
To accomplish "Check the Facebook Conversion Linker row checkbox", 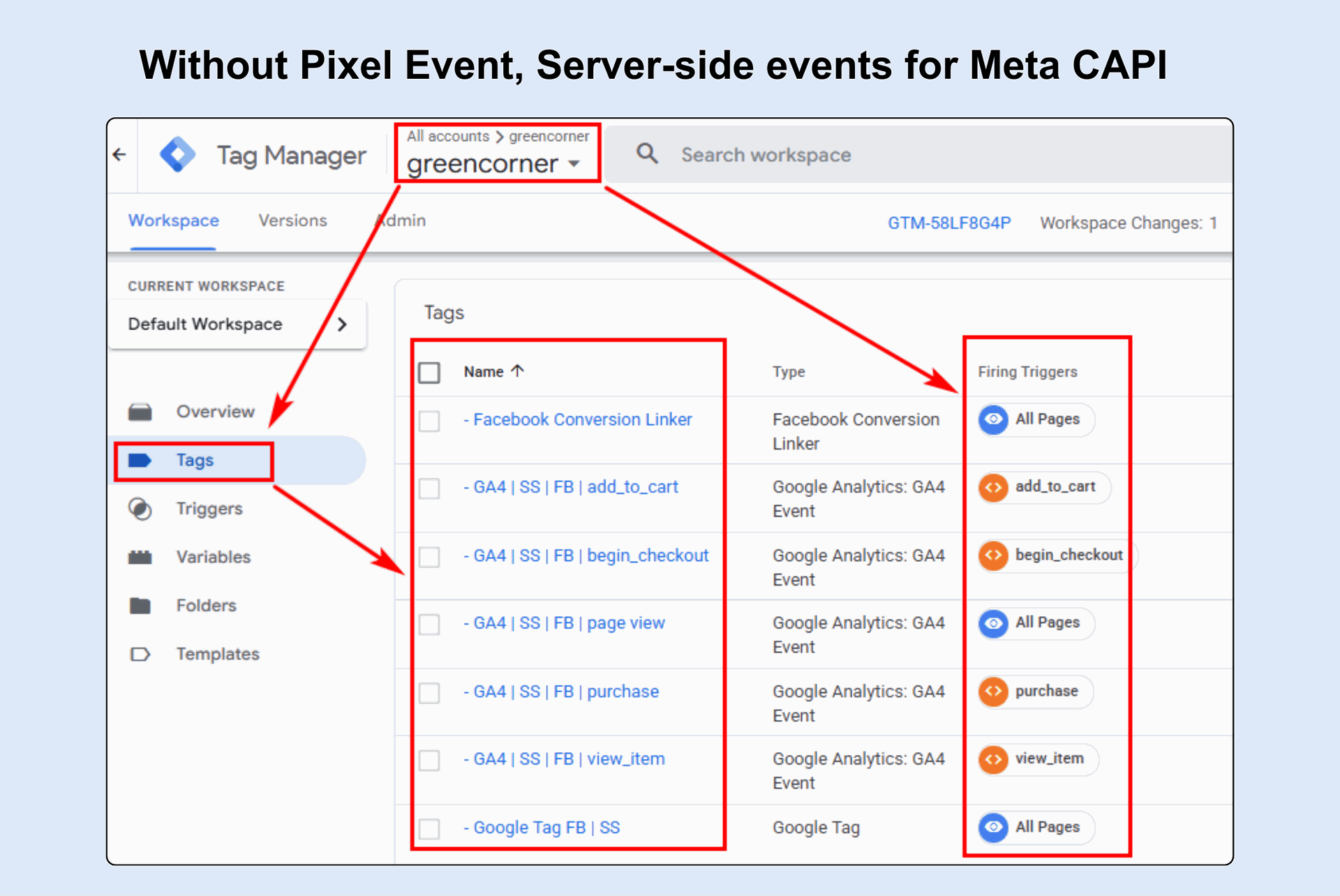I will click(429, 421).
